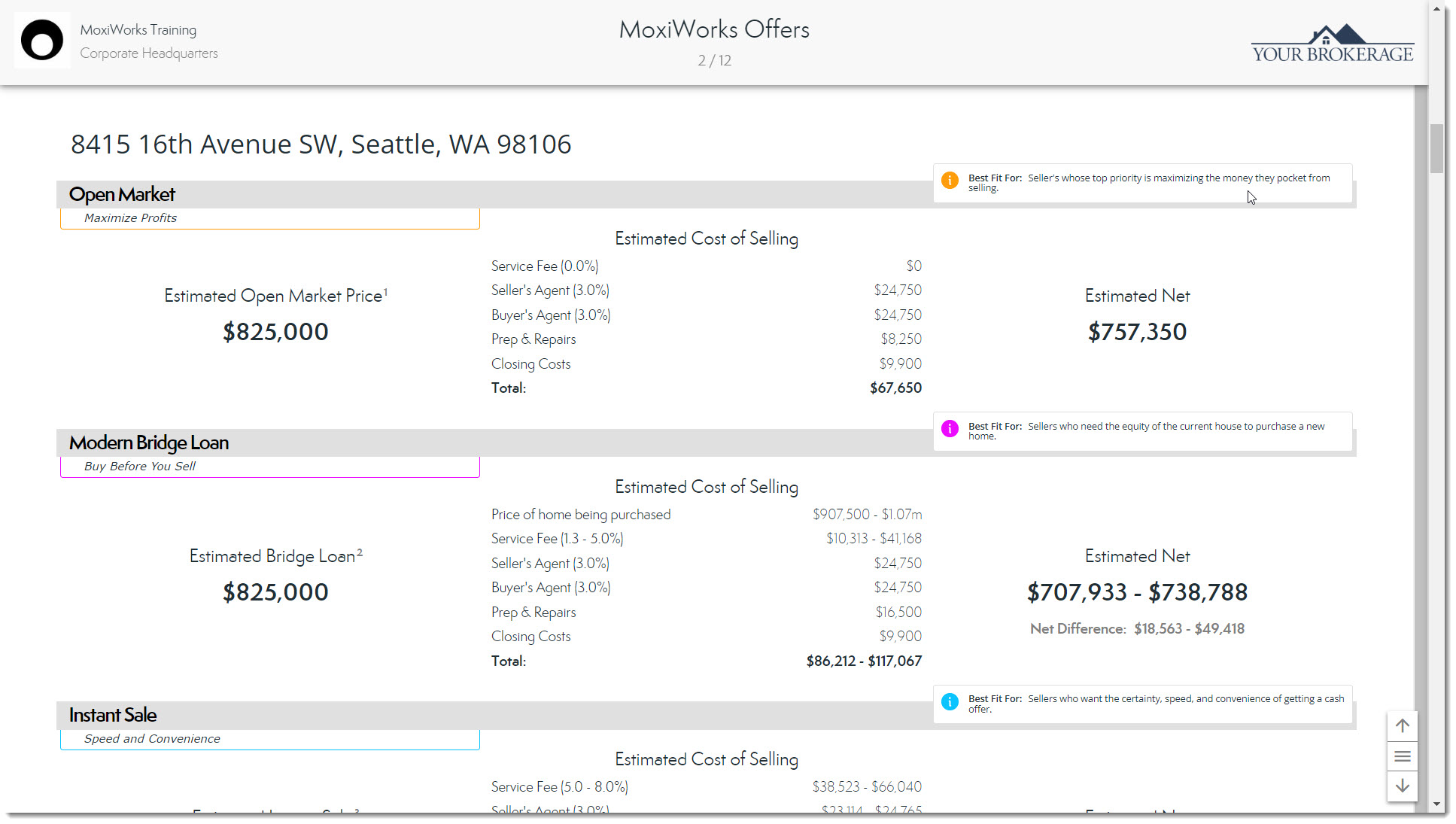Viewport: 1456px width, 824px height.
Task: Click the Corporate Headquarters office text
Action: (149, 53)
